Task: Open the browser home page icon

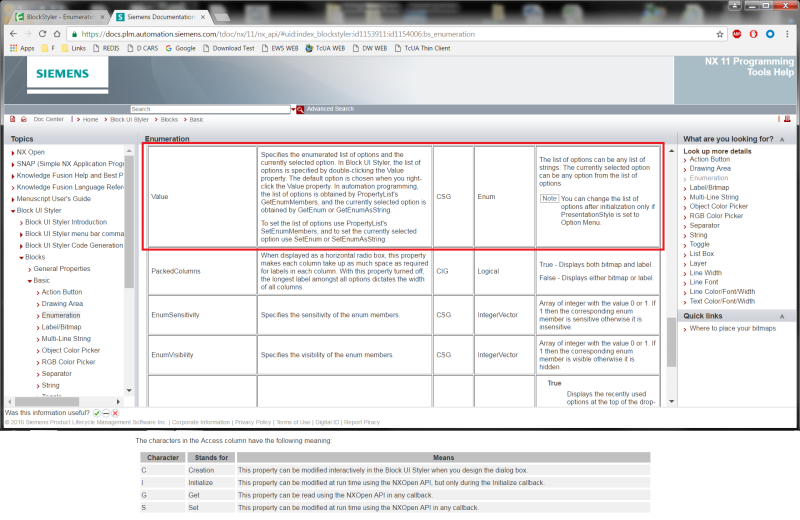Action: (x=57, y=34)
